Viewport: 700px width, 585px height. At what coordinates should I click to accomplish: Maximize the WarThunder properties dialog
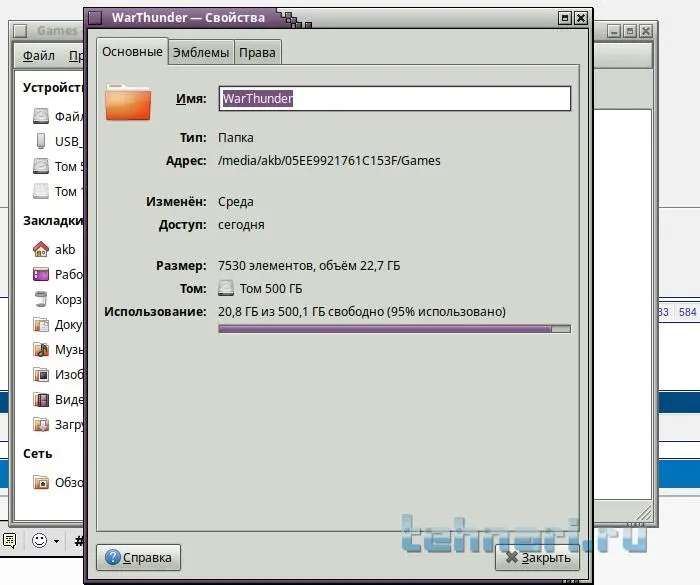click(565, 18)
